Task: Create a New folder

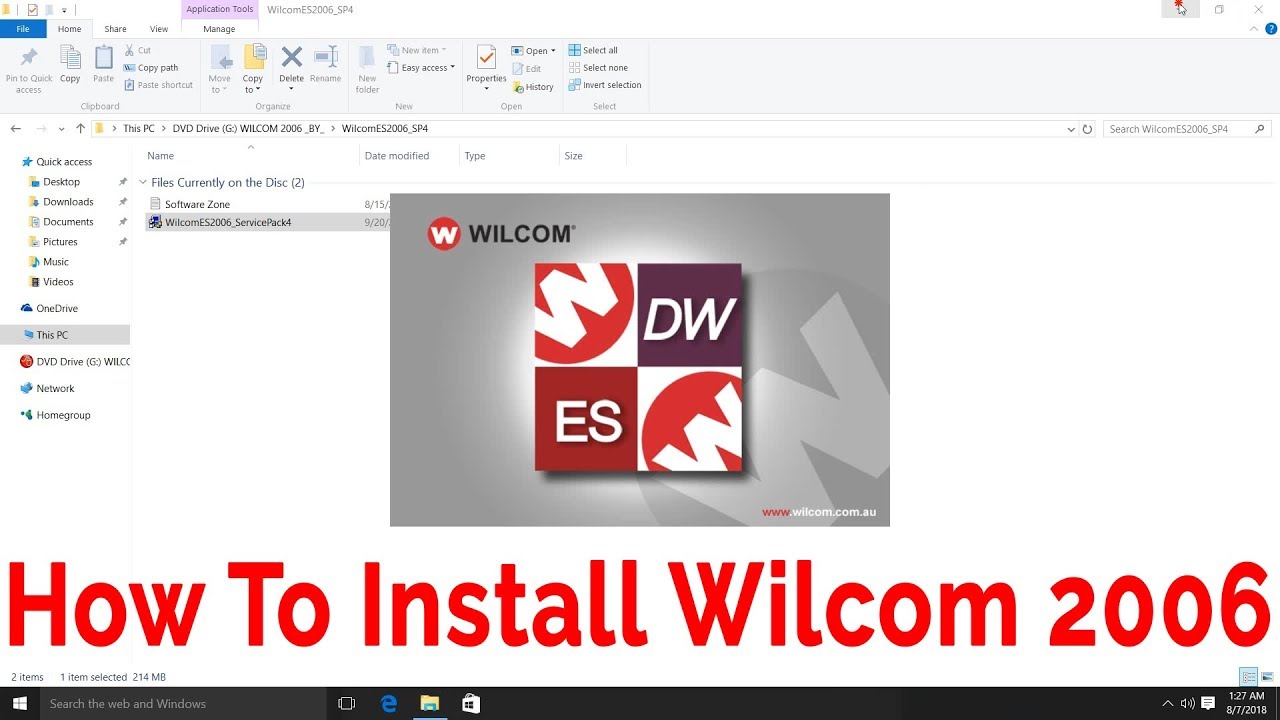Action: point(367,70)
